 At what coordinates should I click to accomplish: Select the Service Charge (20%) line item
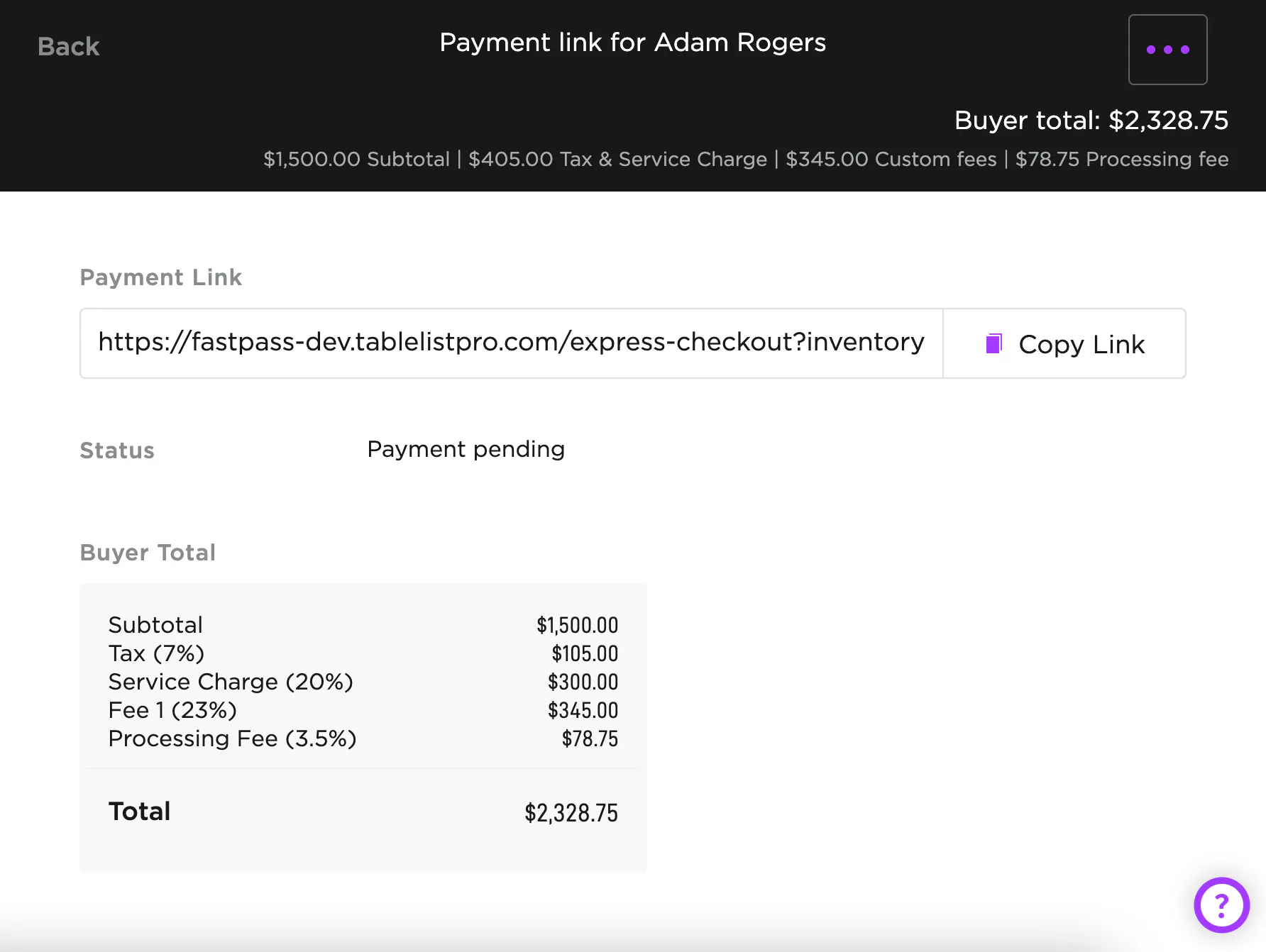pyautogui.click(x=231, y=682)
